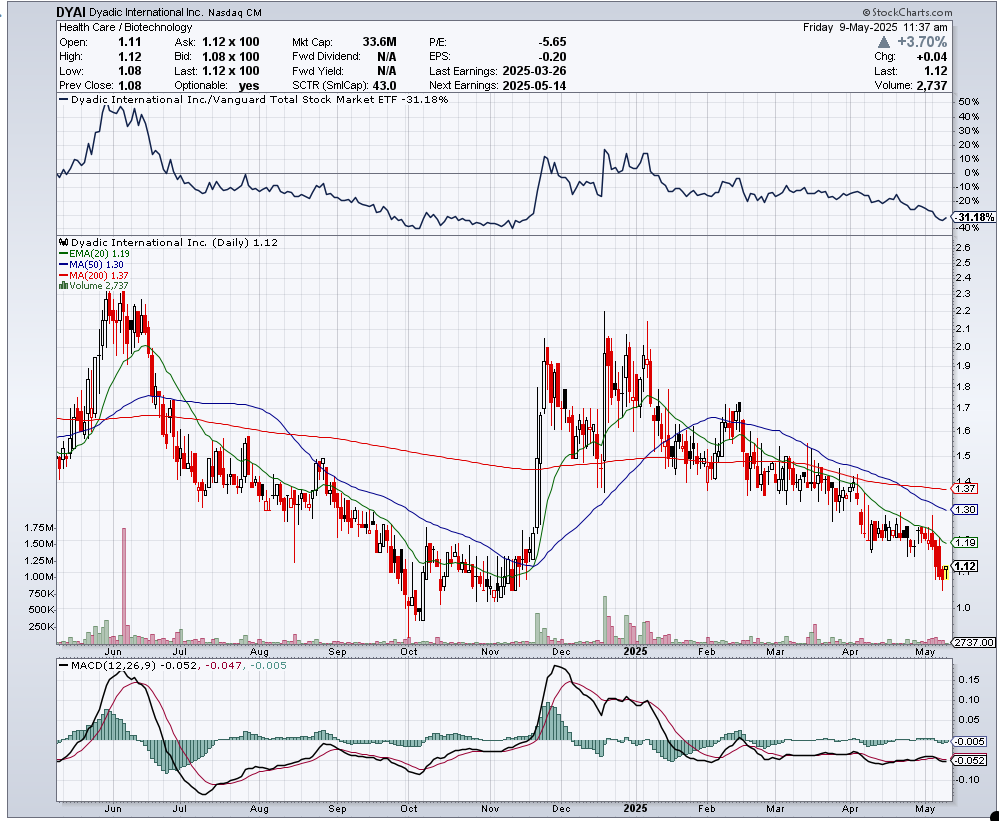Viewport: 999px width, 821px height.
Task: Click the Low: 1.08 value
Action: [100, 71]
